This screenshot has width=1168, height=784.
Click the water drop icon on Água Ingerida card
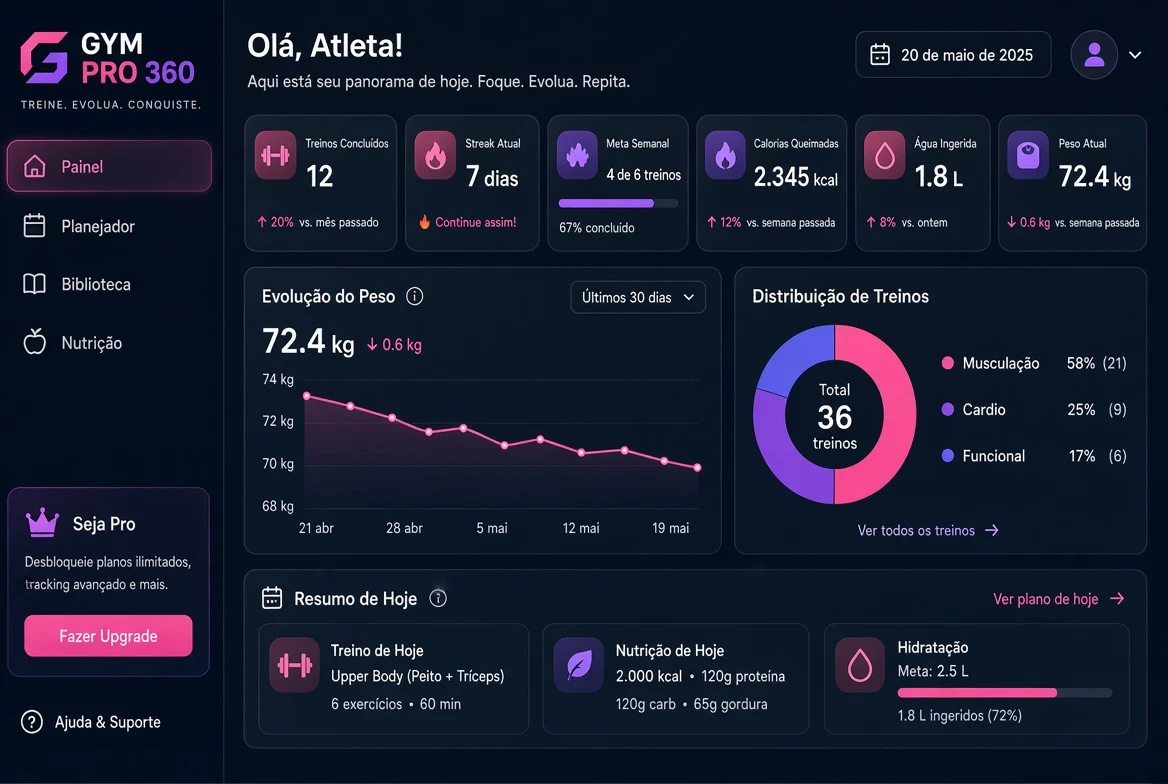(884, 155)
